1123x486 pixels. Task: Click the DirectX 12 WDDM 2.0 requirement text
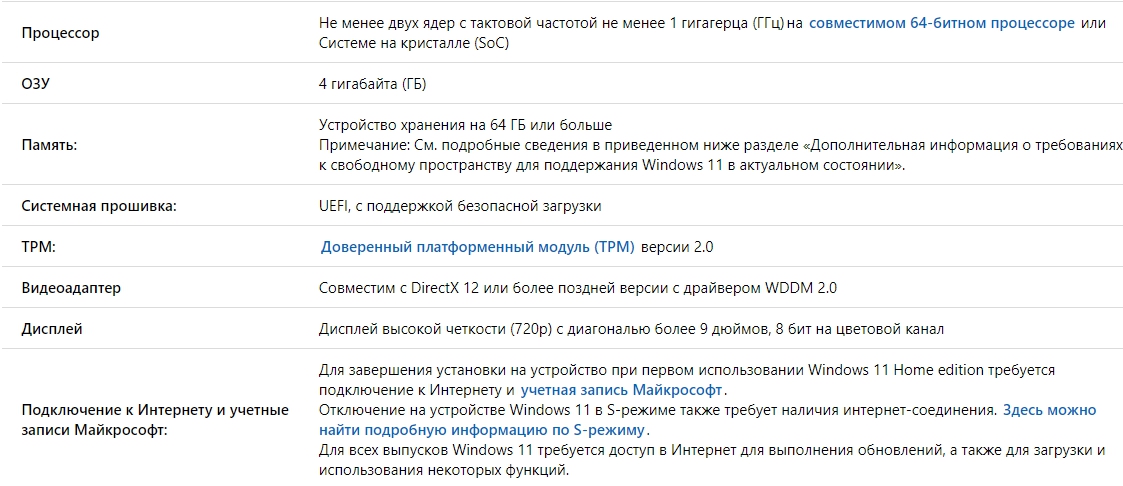[x=577, y=288]
